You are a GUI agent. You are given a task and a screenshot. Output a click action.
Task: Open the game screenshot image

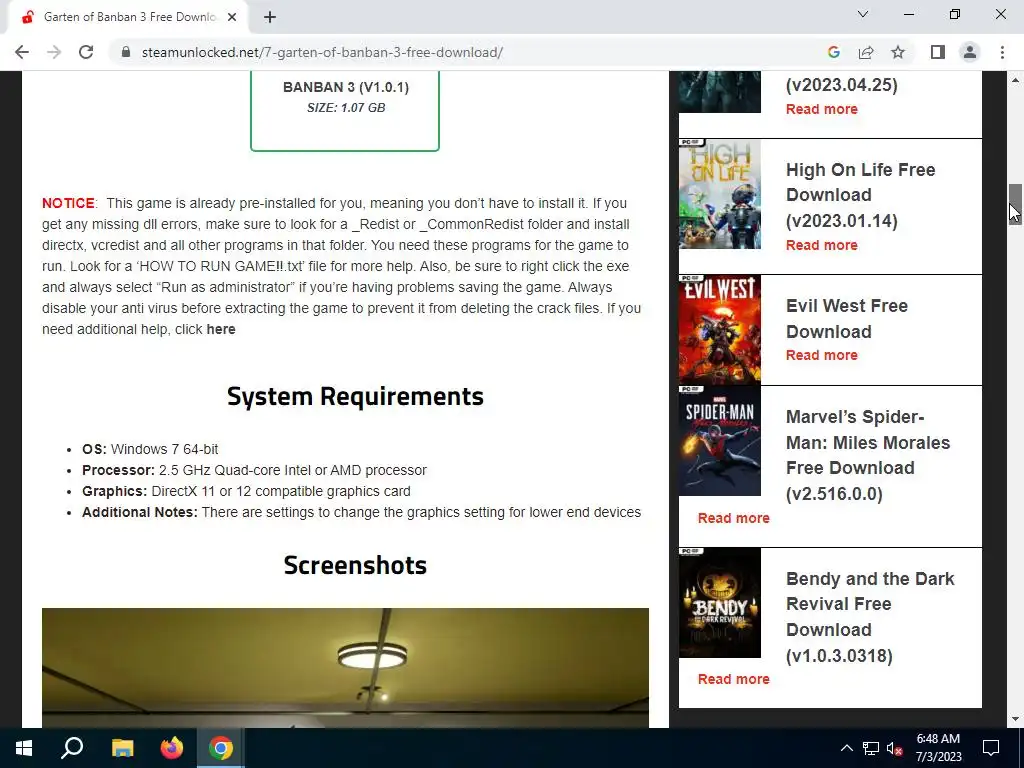point(345,667)
